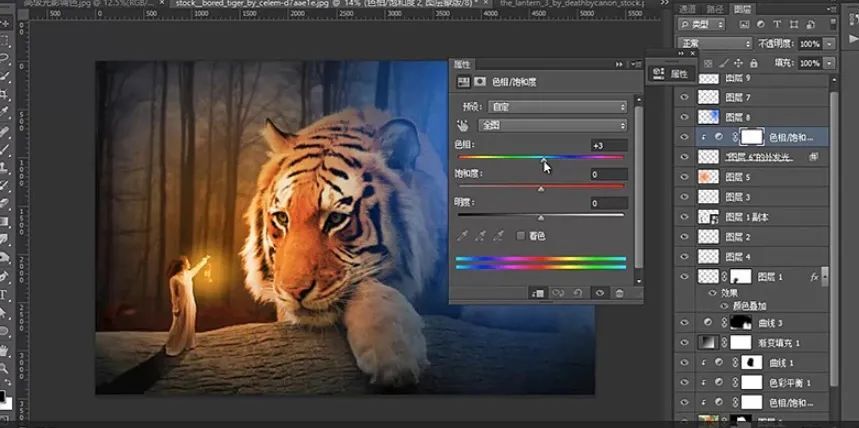Toggle visibility of 曲线 3 layer
Image resolution: width=859 pixels, height=428 pixels.
[684, 323]
